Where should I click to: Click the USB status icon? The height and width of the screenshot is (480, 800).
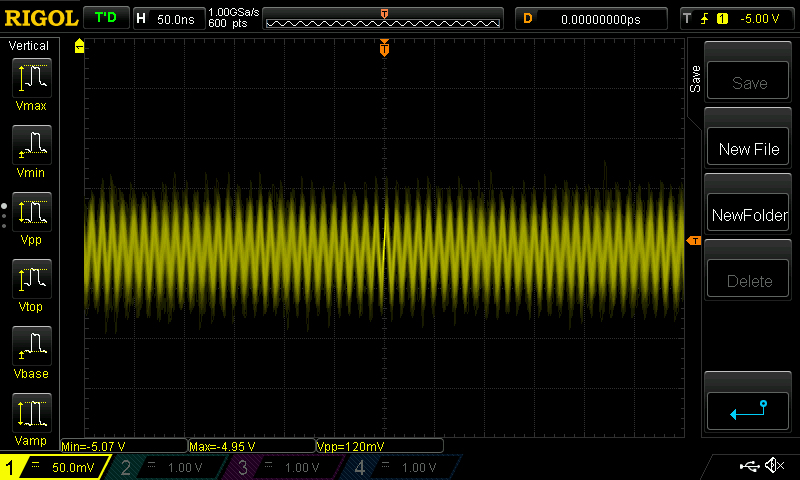750,466
